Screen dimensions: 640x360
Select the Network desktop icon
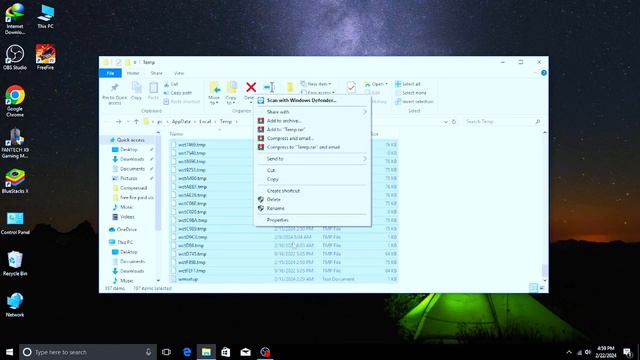tap(15, 305)
